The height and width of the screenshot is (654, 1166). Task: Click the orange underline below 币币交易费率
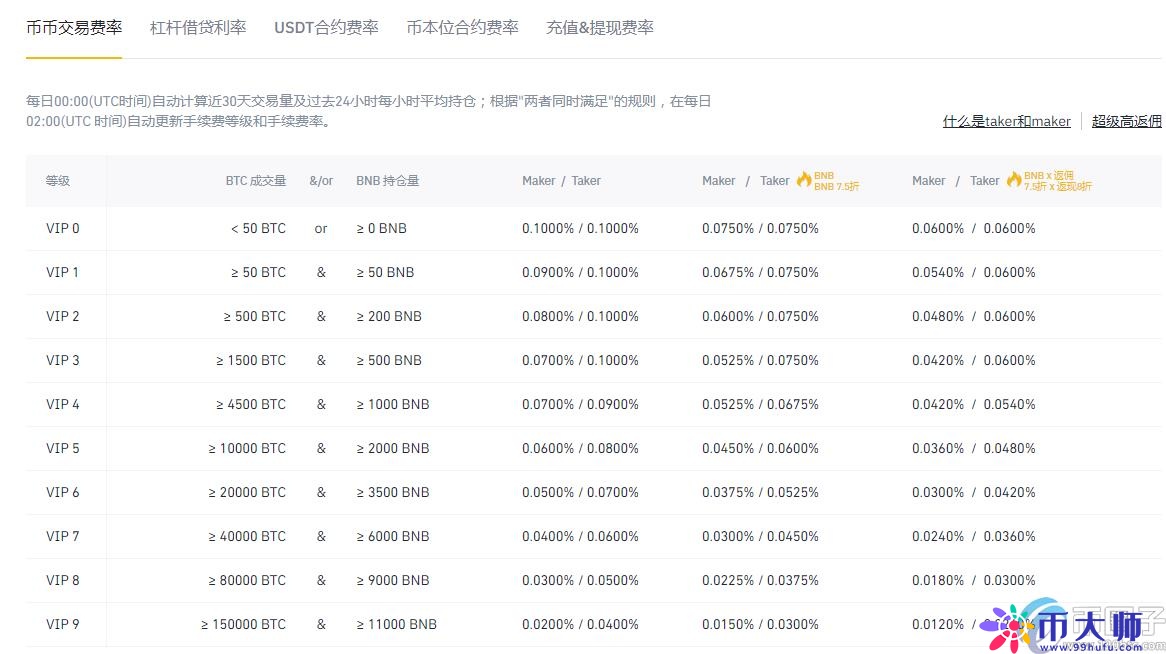(73, 56)
